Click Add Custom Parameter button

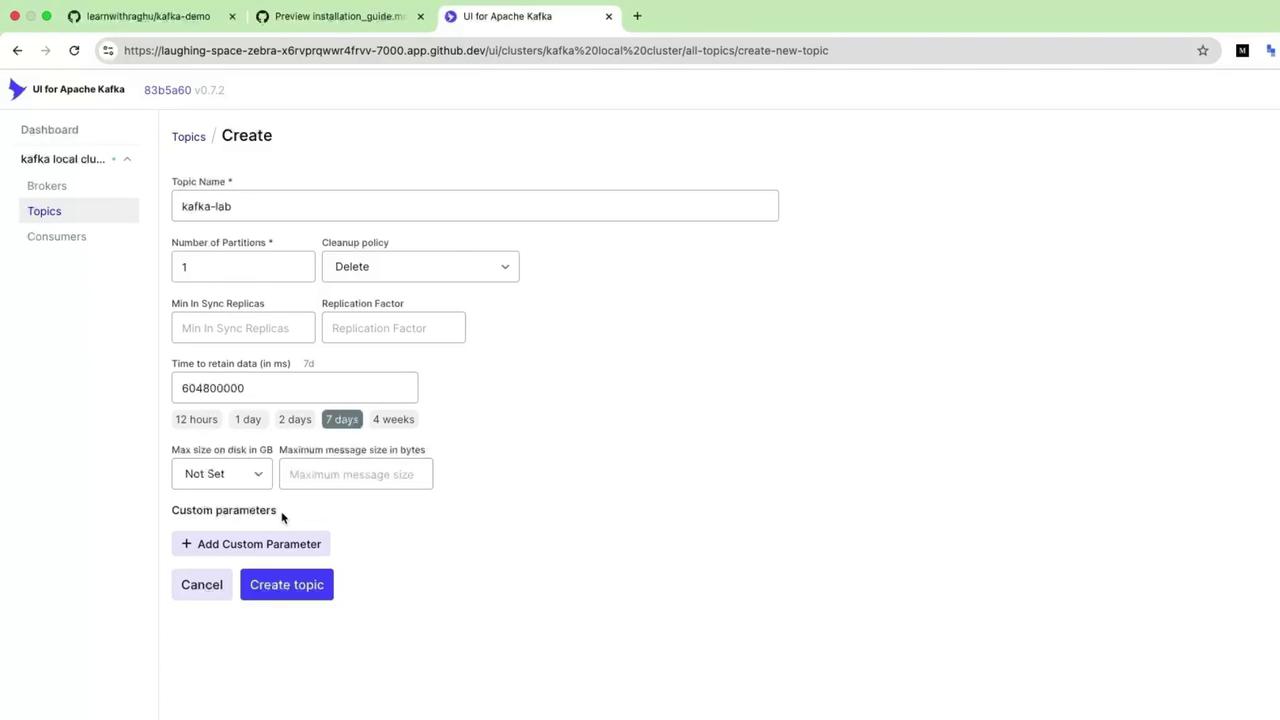[251, 544]
